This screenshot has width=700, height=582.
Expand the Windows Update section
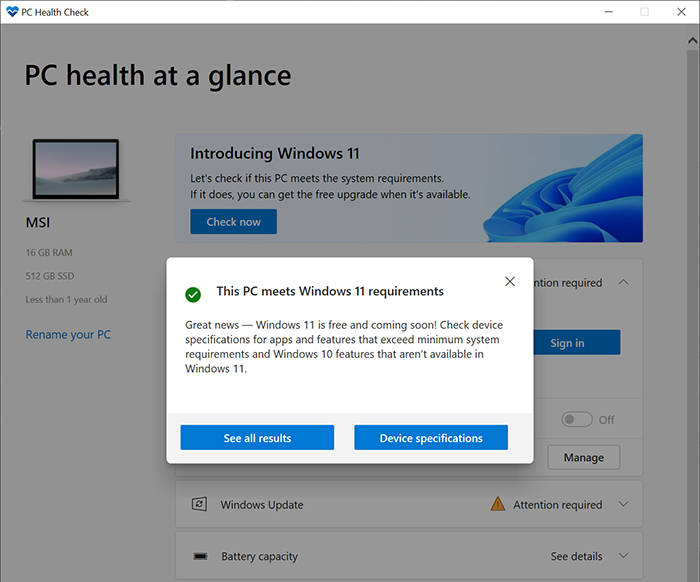[624, 504]
